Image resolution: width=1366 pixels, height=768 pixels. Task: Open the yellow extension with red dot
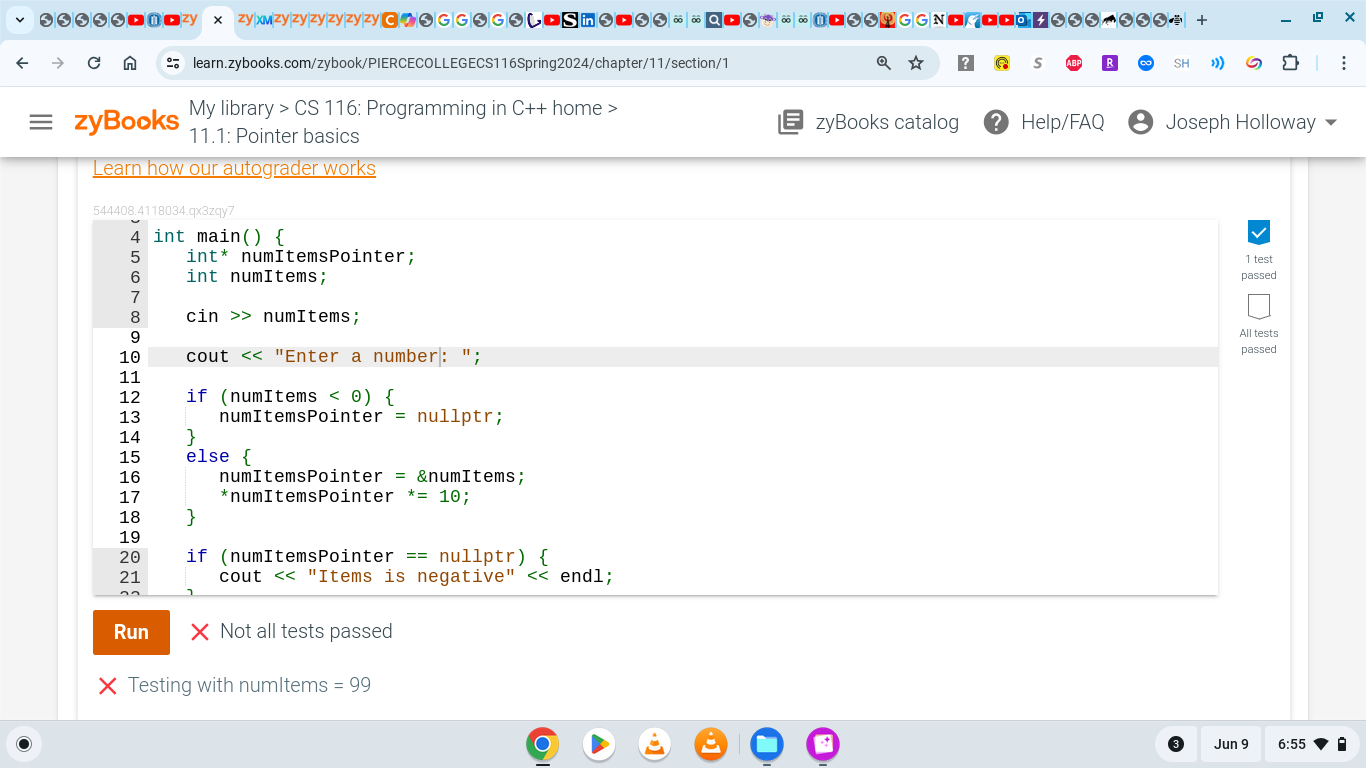click(x=1002, y=63)
